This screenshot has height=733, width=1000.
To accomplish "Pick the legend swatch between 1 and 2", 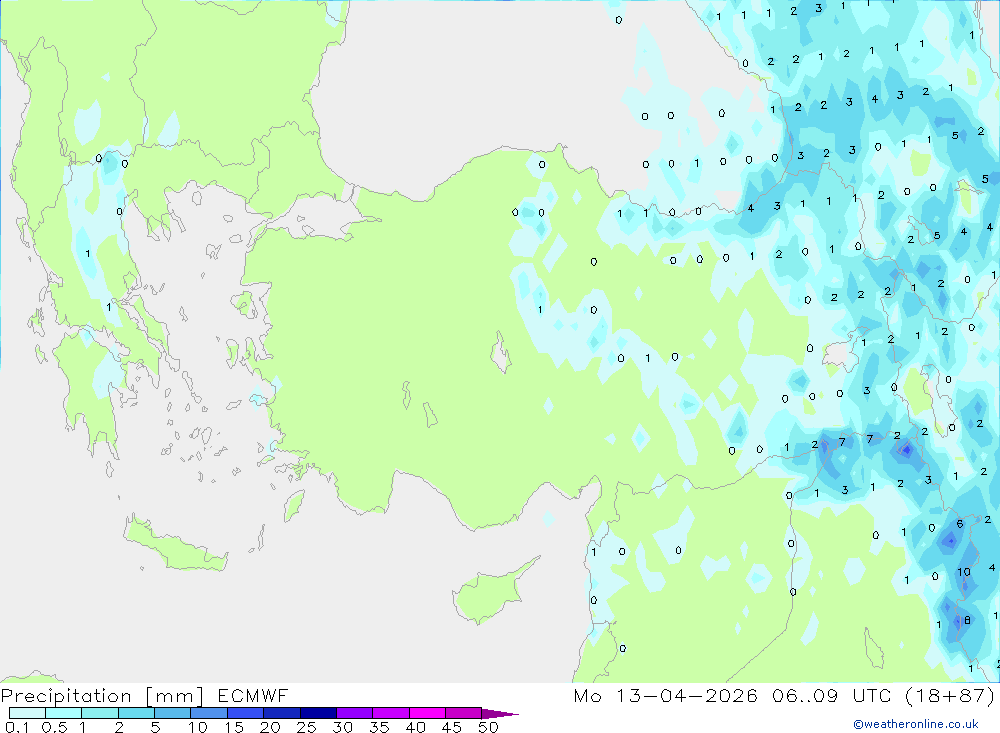I will point(100,713).
